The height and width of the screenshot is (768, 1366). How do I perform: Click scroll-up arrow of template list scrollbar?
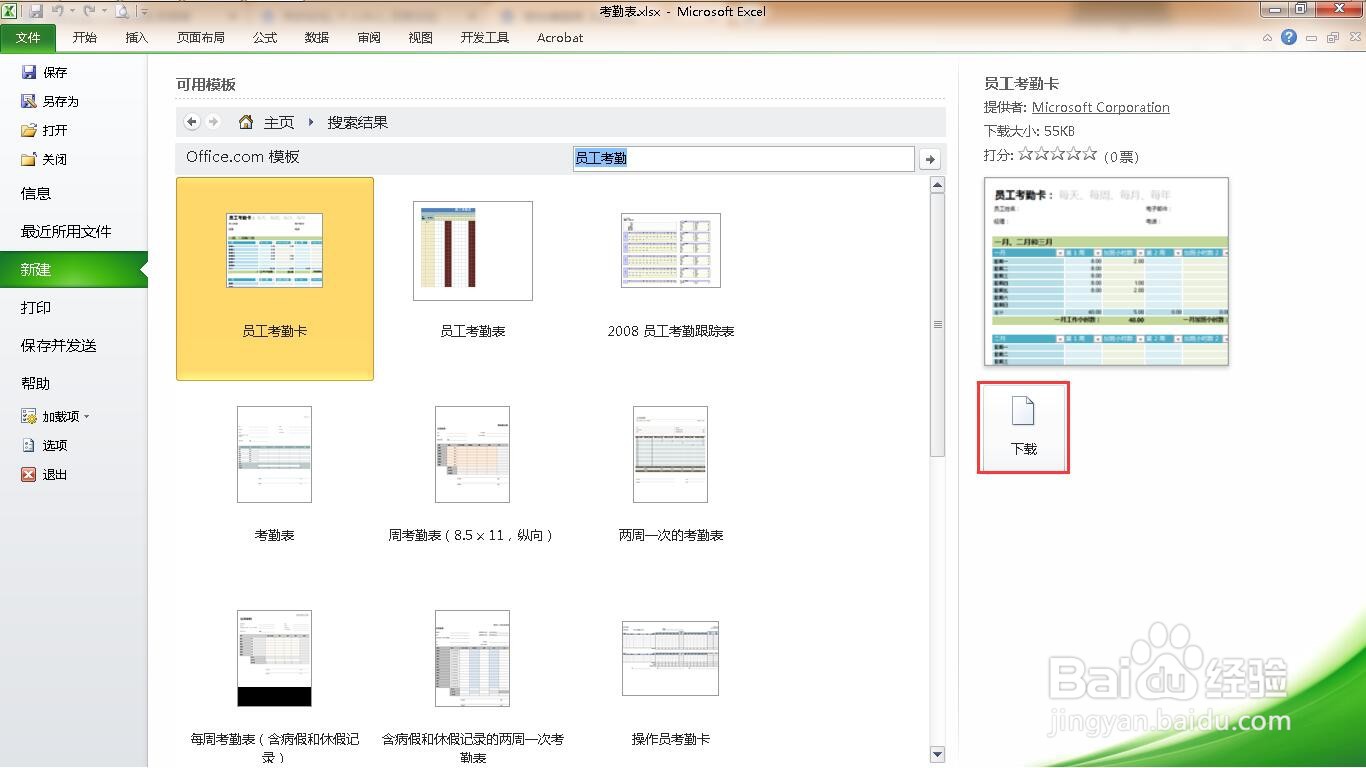pos(937,185)
